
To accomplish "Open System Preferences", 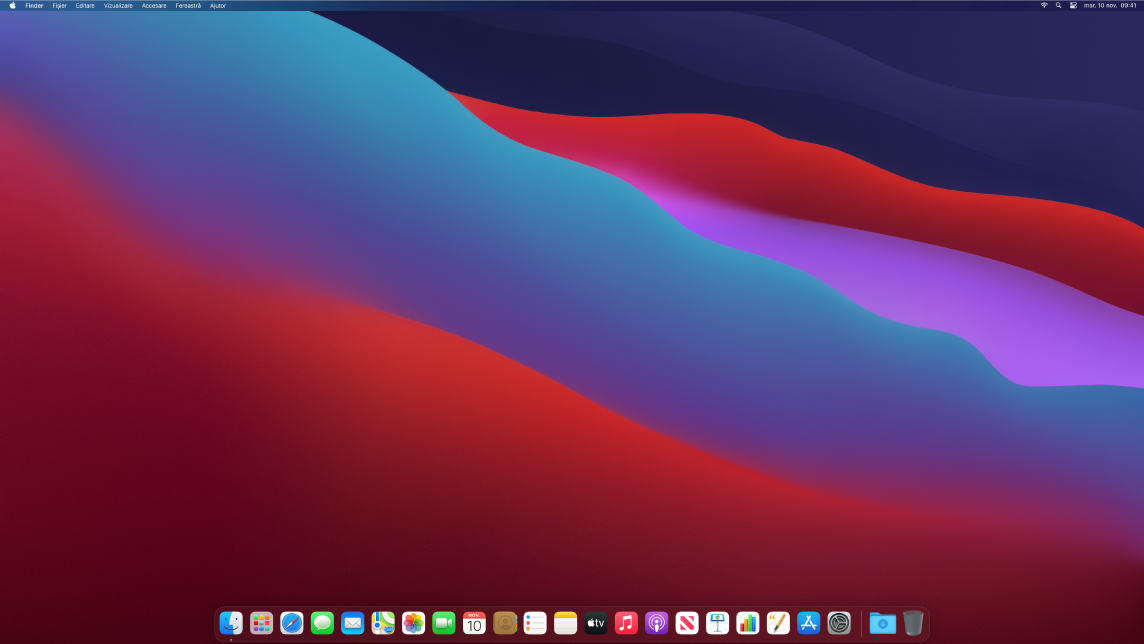I will pos(838,623).
